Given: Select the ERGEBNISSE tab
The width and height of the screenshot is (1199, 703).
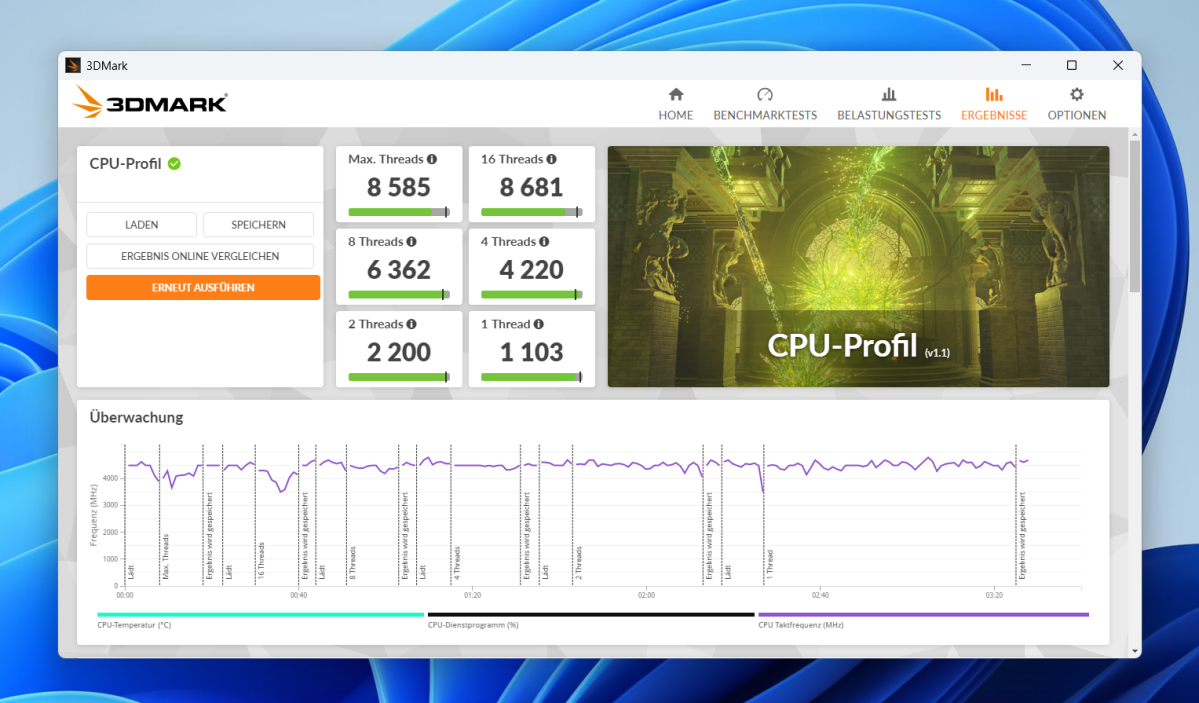Looking at the screenshot, I should (x=993, y=104).
